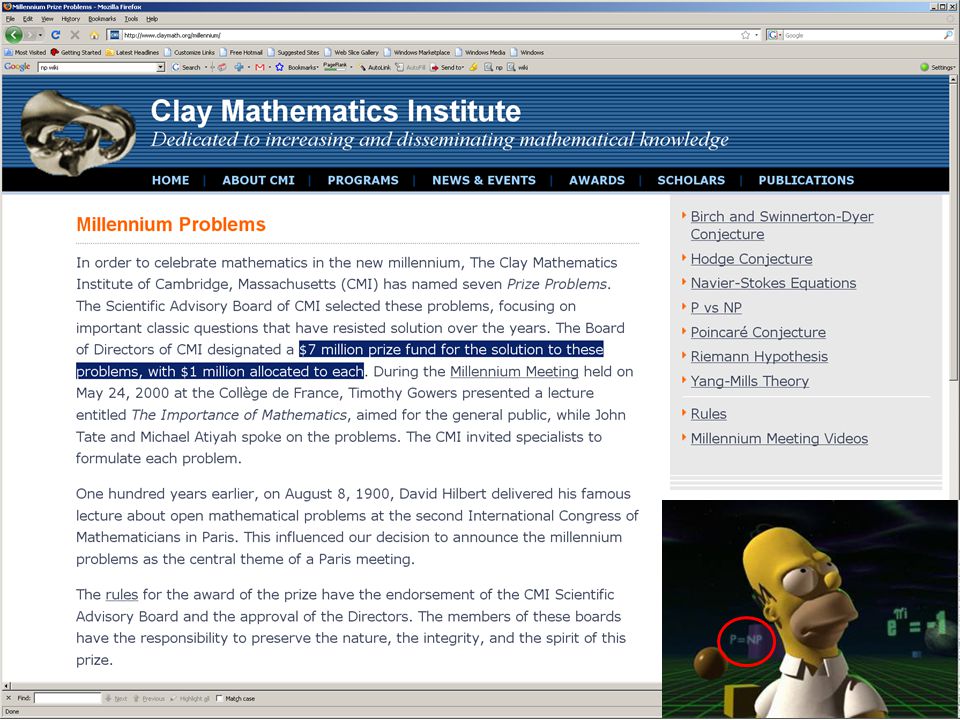This screenshot has height=720, width=960.
Task: Open the Web Slice Gallery bookmark
Action: (x=351, y=52)
